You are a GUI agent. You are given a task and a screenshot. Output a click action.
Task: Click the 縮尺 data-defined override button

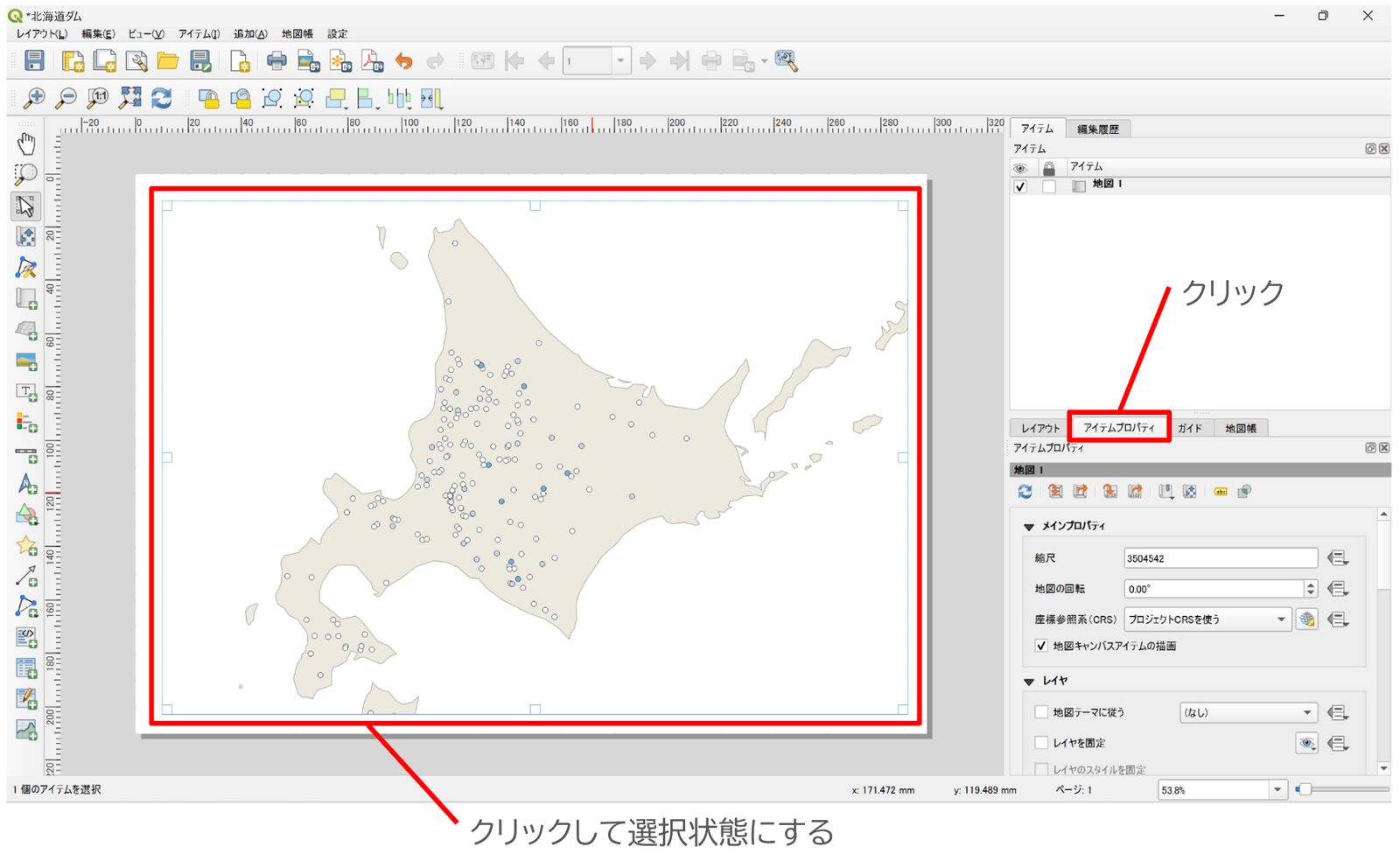(x=1337, y=558)
